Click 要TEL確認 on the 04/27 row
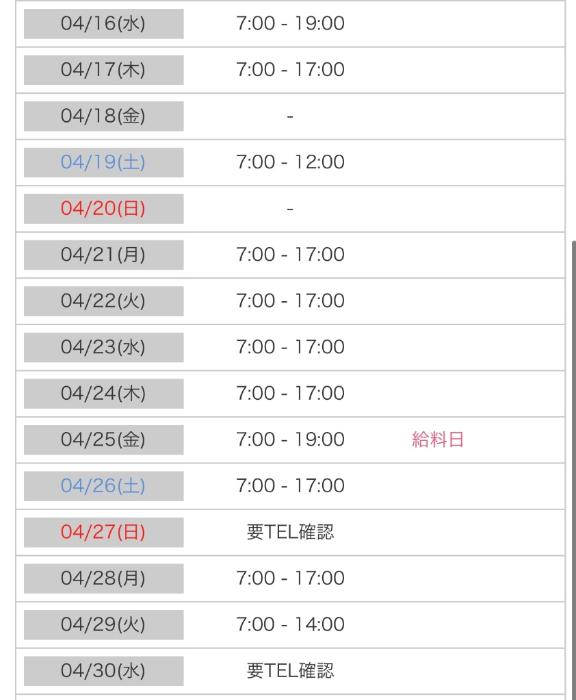The height and width of the screenshot is (700, 576). [x=290, y=532]
